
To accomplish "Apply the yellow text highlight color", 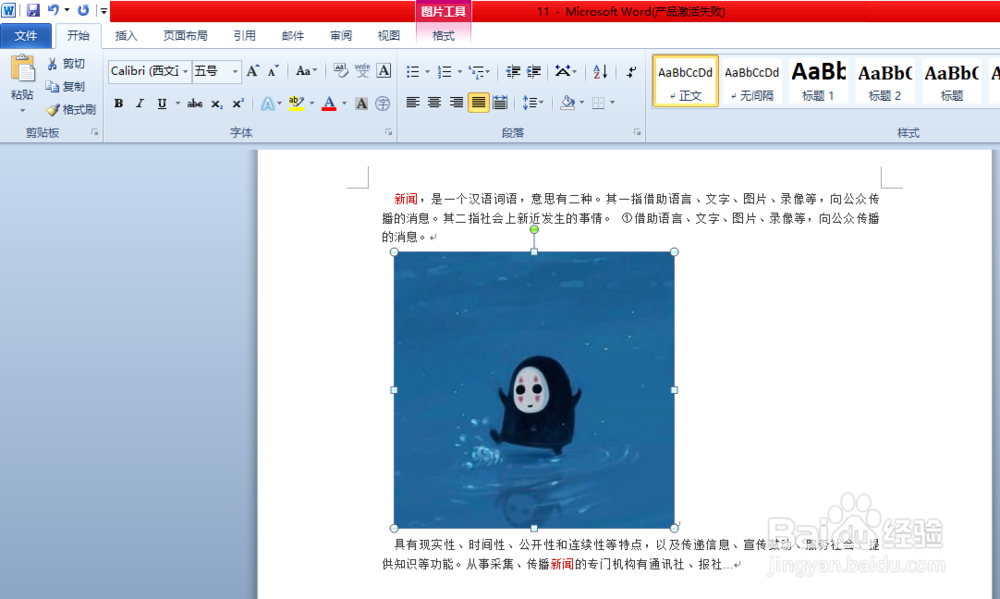I will point(296,103).
